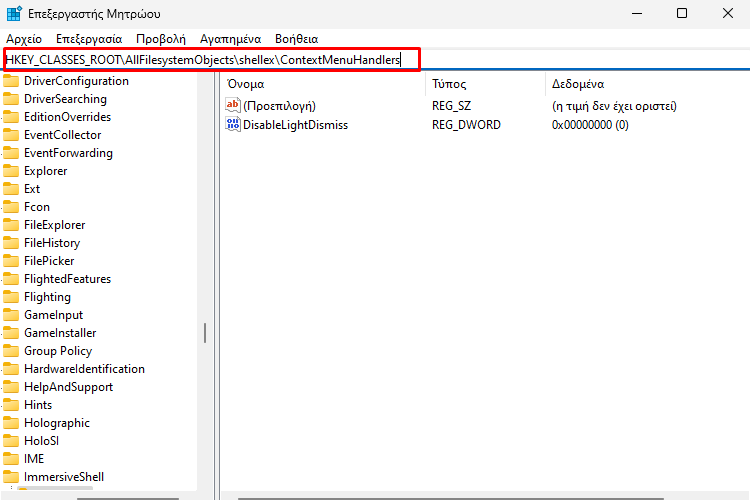
Task: Select the Hints key
Action: click(x=38, y=405)
